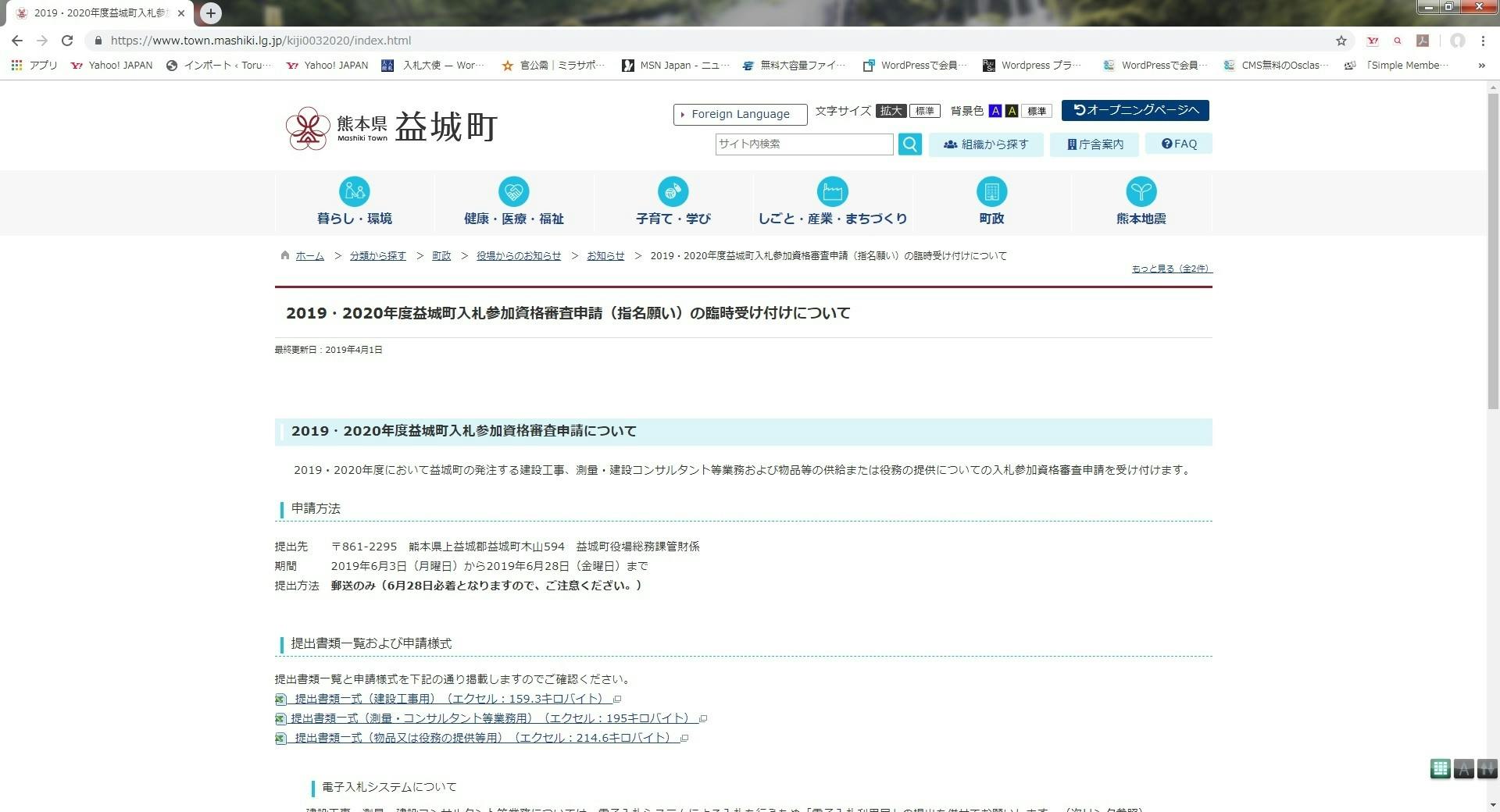Image resolution: width=1500 pixels, height=812 pixels.
Task: Open the 提出書類一式（建設工事用） Excel link
Action: pyautogui.click(x=448, y=699)
